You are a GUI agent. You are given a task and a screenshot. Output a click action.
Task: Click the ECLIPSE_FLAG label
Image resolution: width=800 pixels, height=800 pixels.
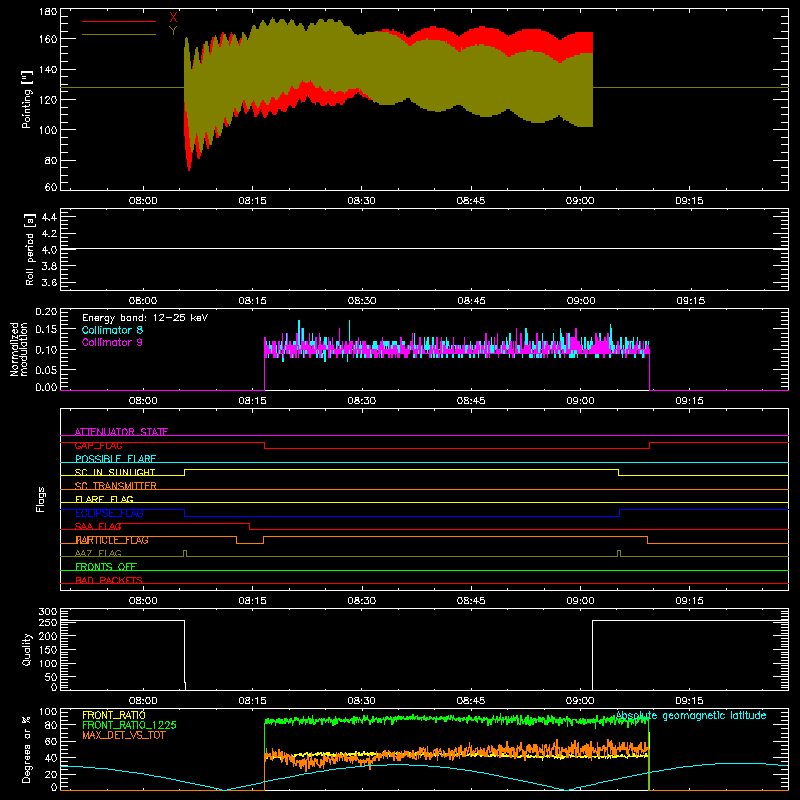click(x=109, y=513)
